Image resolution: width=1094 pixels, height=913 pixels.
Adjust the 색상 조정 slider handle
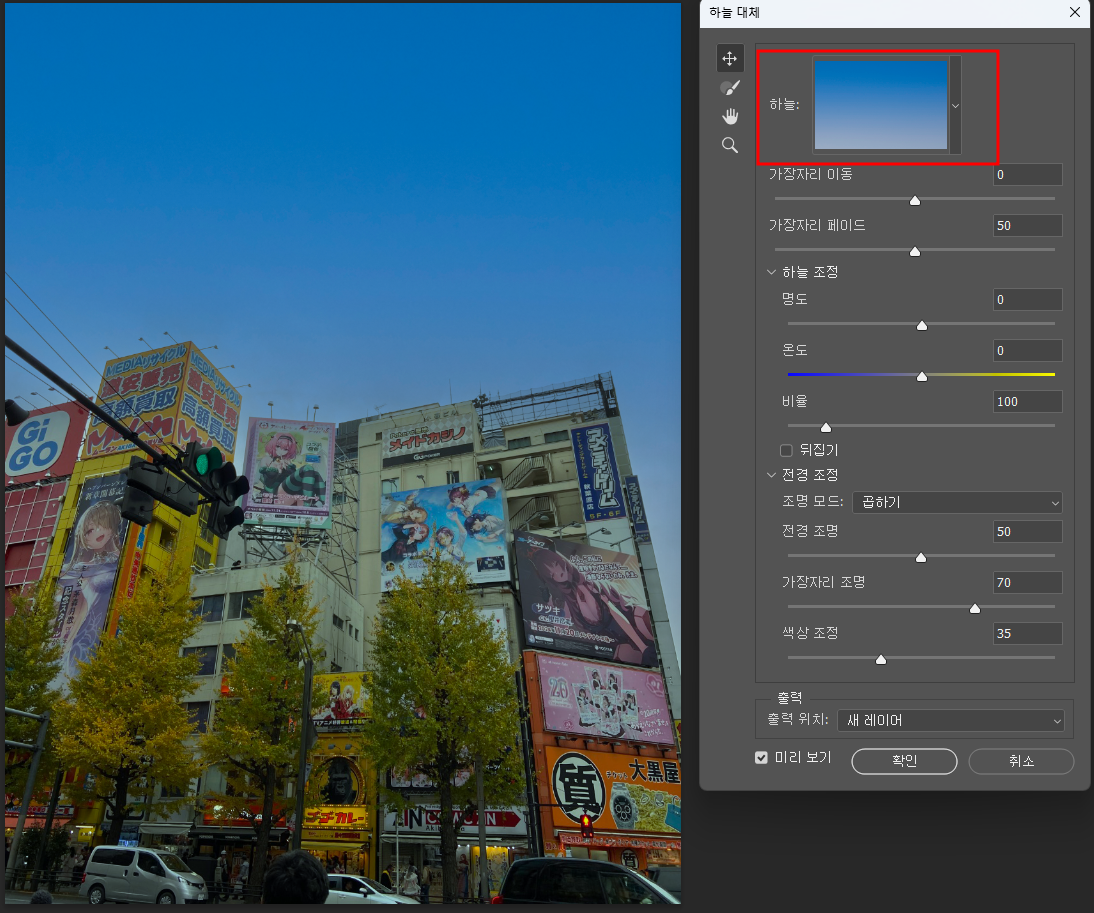coord(881,660)
